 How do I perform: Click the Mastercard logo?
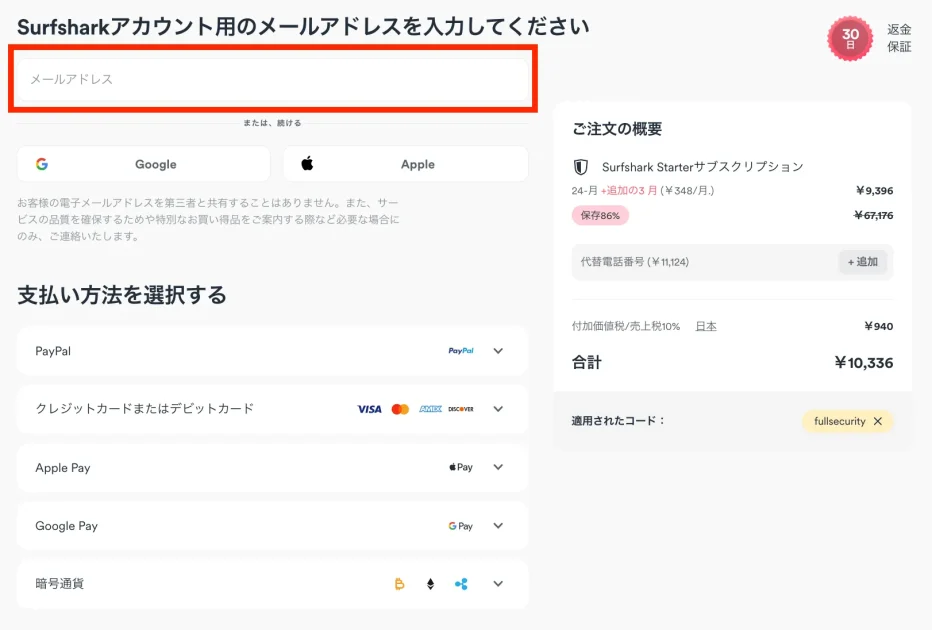[400, 409]
